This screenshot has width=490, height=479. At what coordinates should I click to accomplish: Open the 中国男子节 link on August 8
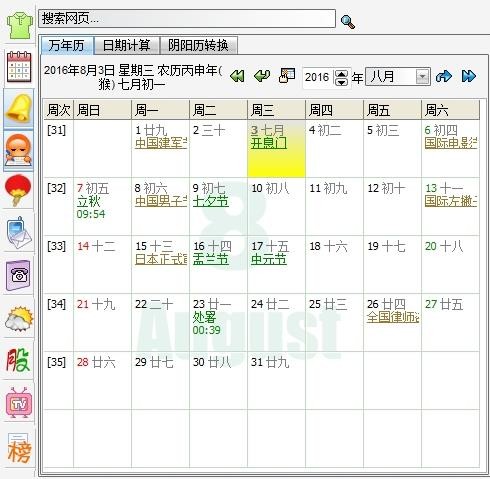pos(161,201)
